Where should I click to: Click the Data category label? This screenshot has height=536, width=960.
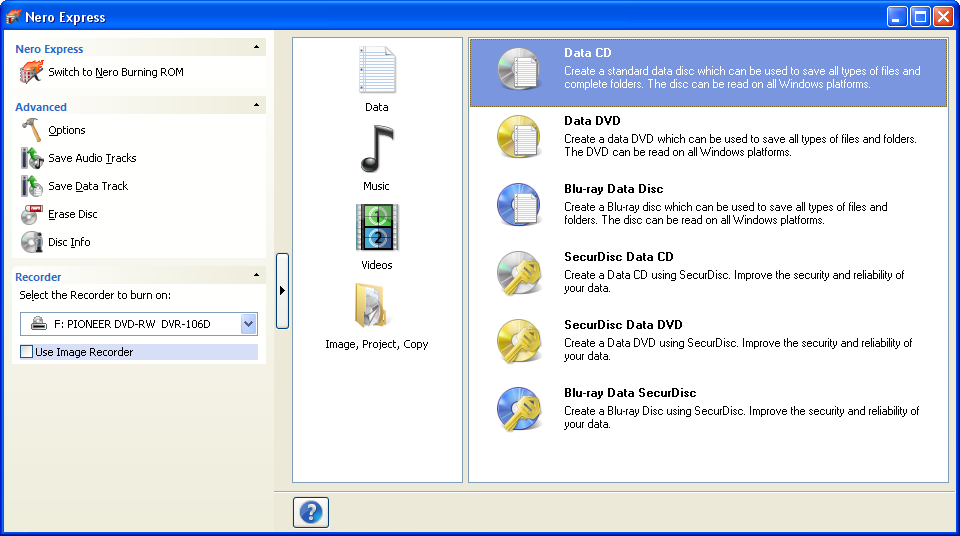(377, 107)
